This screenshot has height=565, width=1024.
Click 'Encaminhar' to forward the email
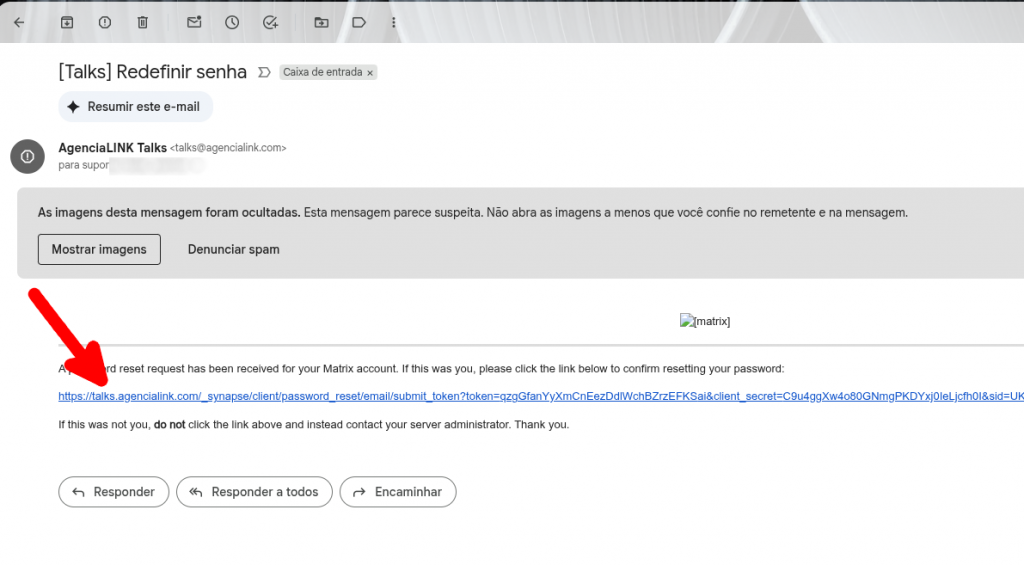click(x=398, y=492)
